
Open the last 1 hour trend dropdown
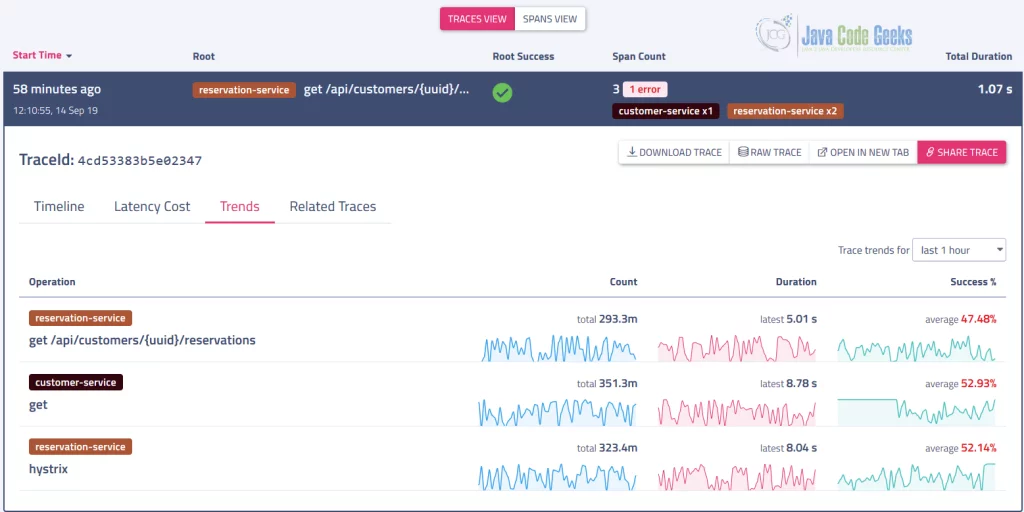pos(959,250)
